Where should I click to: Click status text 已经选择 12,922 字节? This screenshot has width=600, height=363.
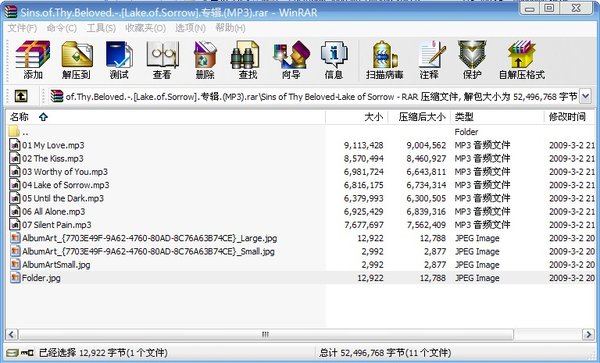click(x=103, y=353)
